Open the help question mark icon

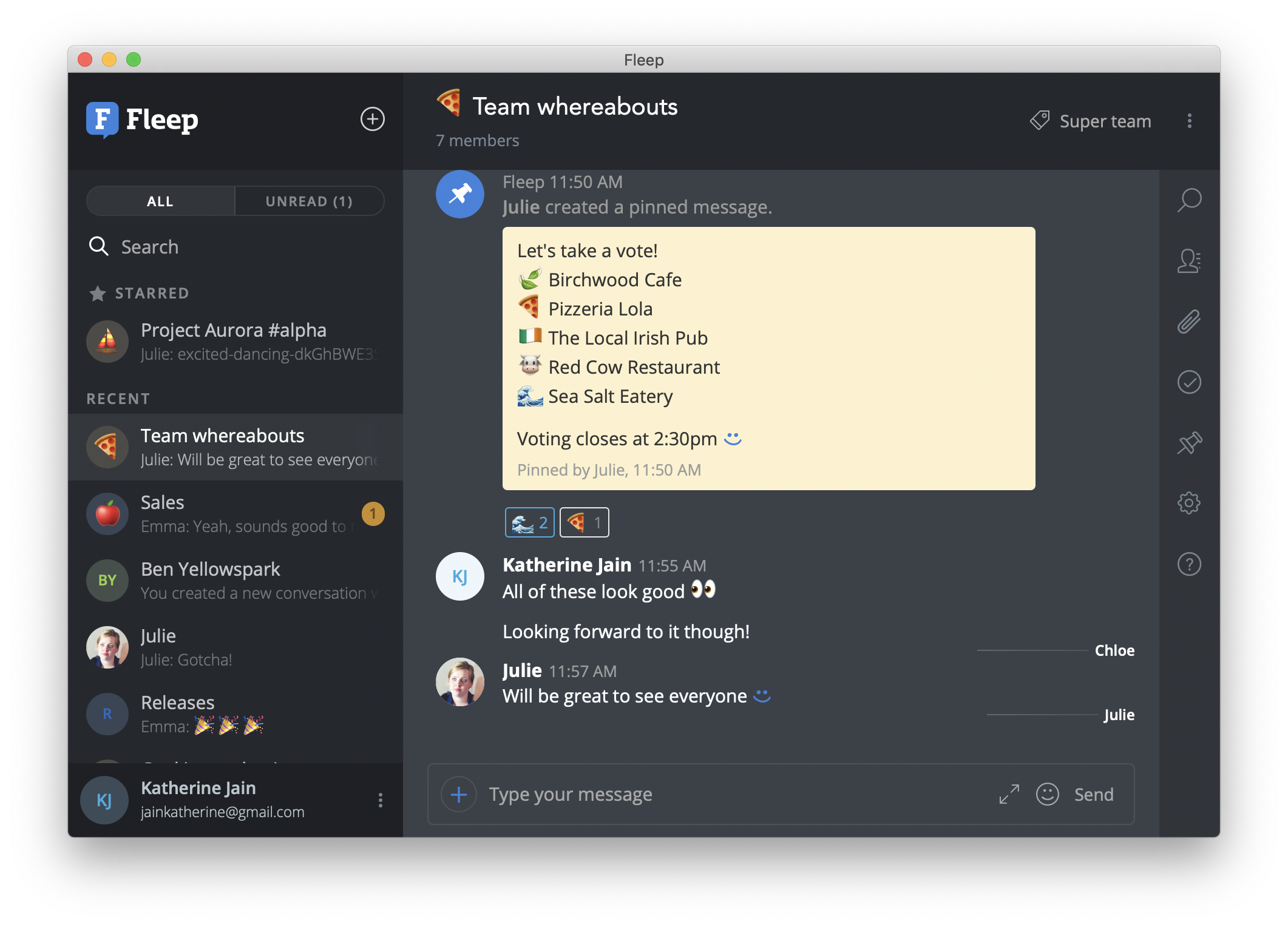coord(1189,564)
